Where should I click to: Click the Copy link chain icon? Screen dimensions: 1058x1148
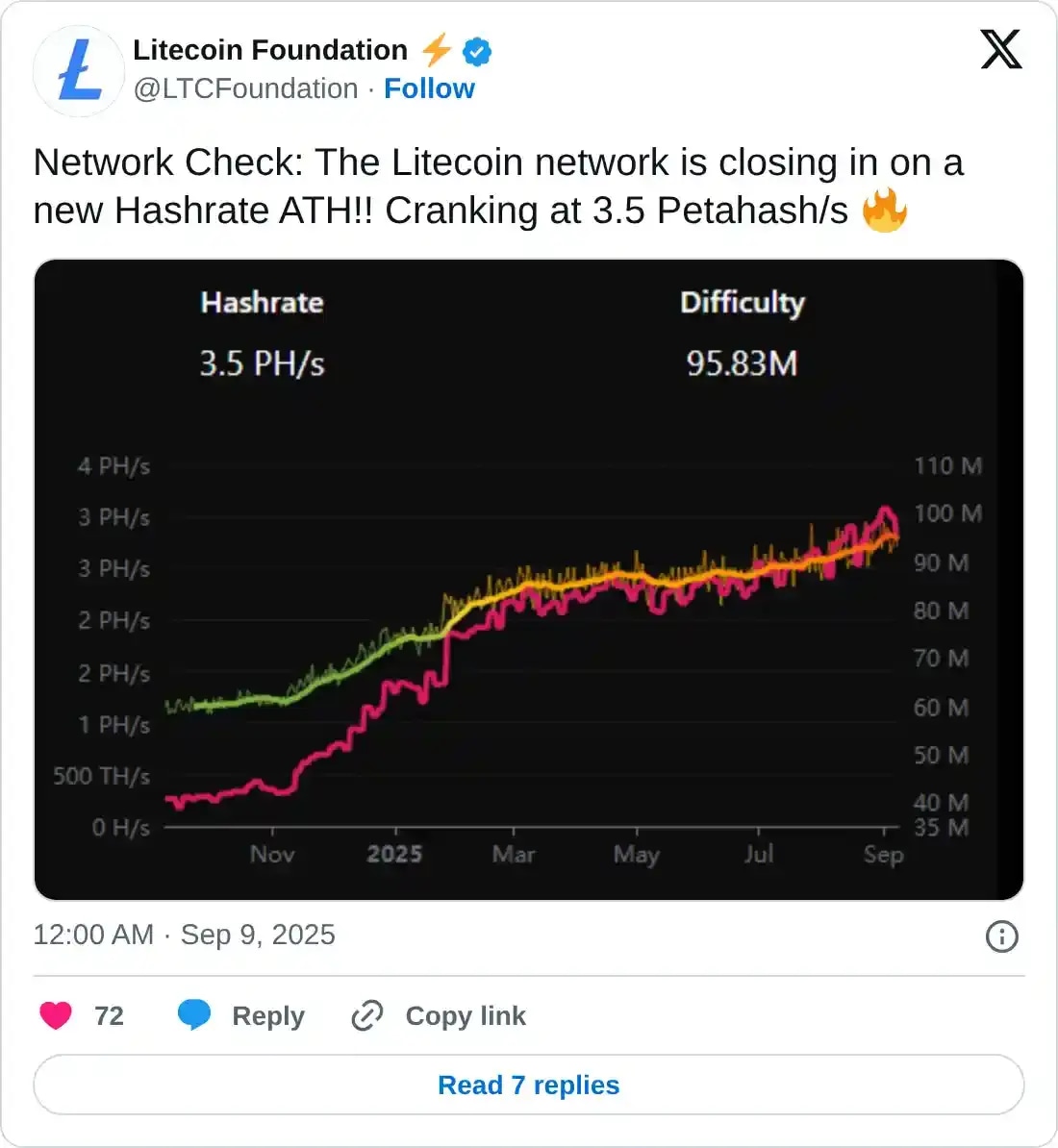(366, 1016)
